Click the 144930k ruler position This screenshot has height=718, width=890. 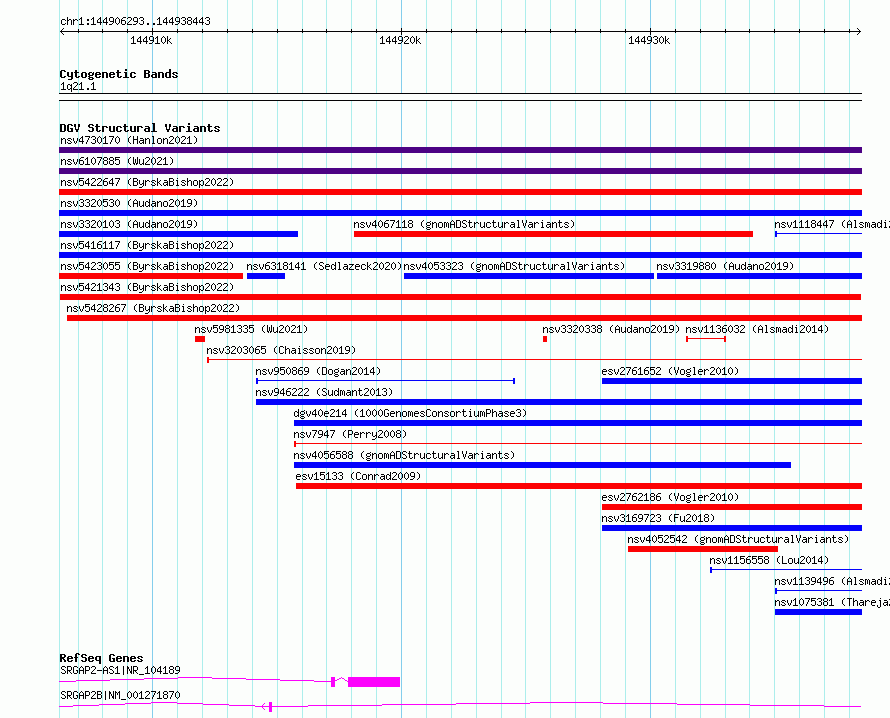click(649, 41)
